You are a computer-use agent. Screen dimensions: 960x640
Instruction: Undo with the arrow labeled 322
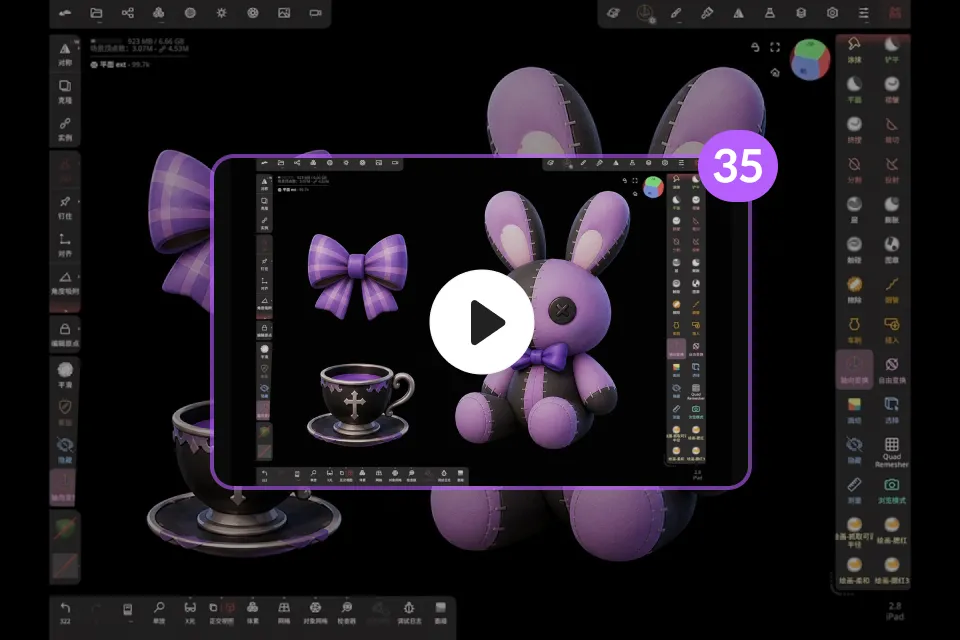65,612
